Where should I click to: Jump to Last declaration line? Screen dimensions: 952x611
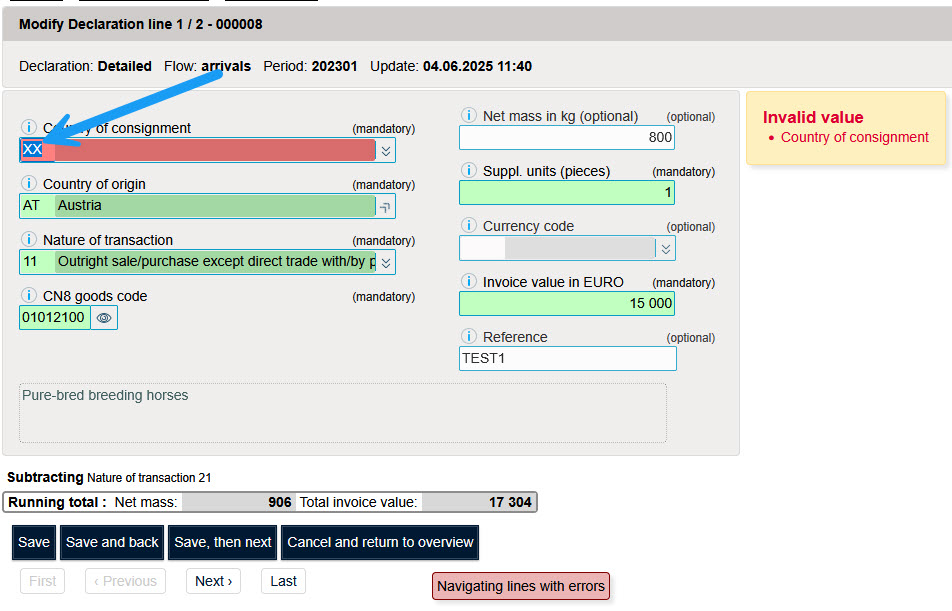coord(283,581)
